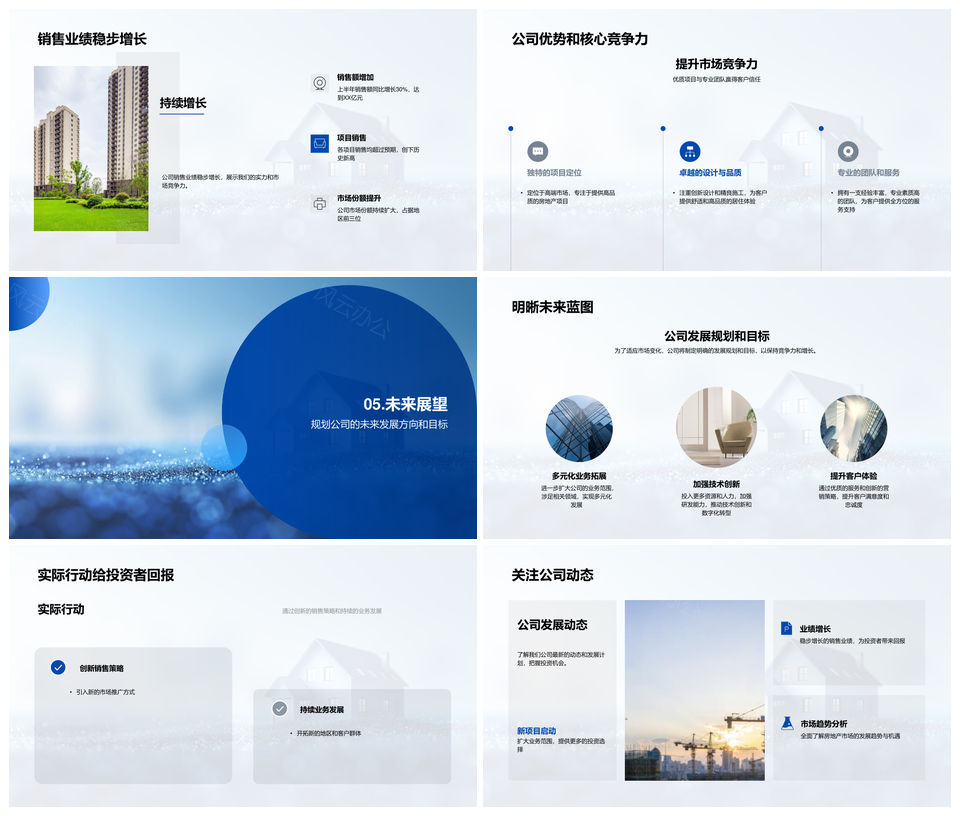Image resolution: width=960 pixels, height=816 pixels.
Task: Select the circular image above 提升客户体验
Action: 853,428
